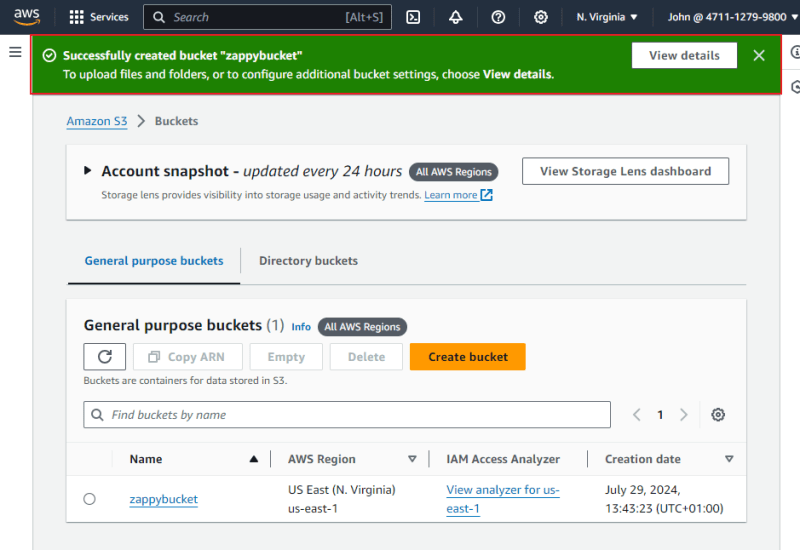Switch to Directory buckets tab
800x550 pixels.
[308, 261]
